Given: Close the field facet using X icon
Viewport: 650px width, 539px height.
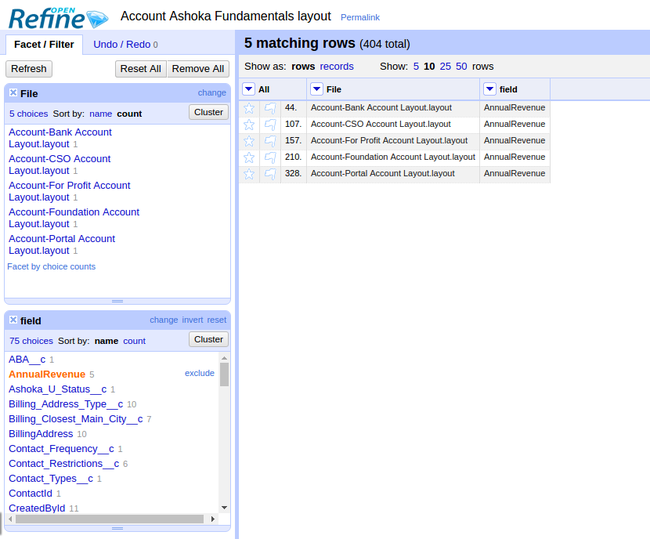Looking at the screenshot, I should (13, 321).
